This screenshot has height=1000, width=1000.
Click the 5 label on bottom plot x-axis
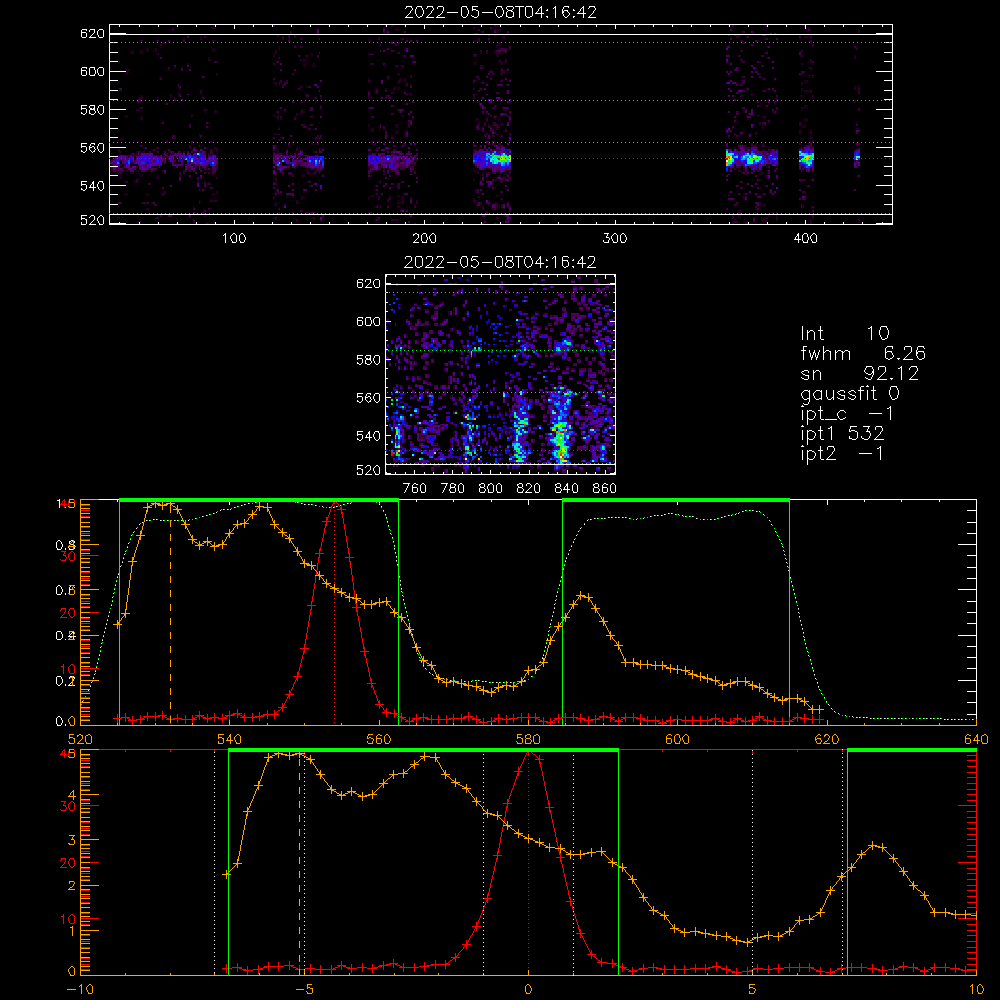pos(753,990)
